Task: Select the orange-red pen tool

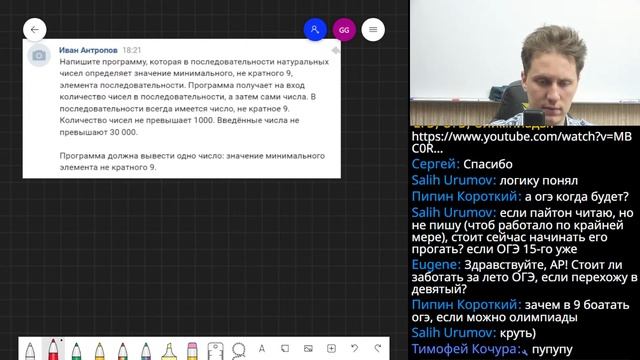Action: click(122, 351)
